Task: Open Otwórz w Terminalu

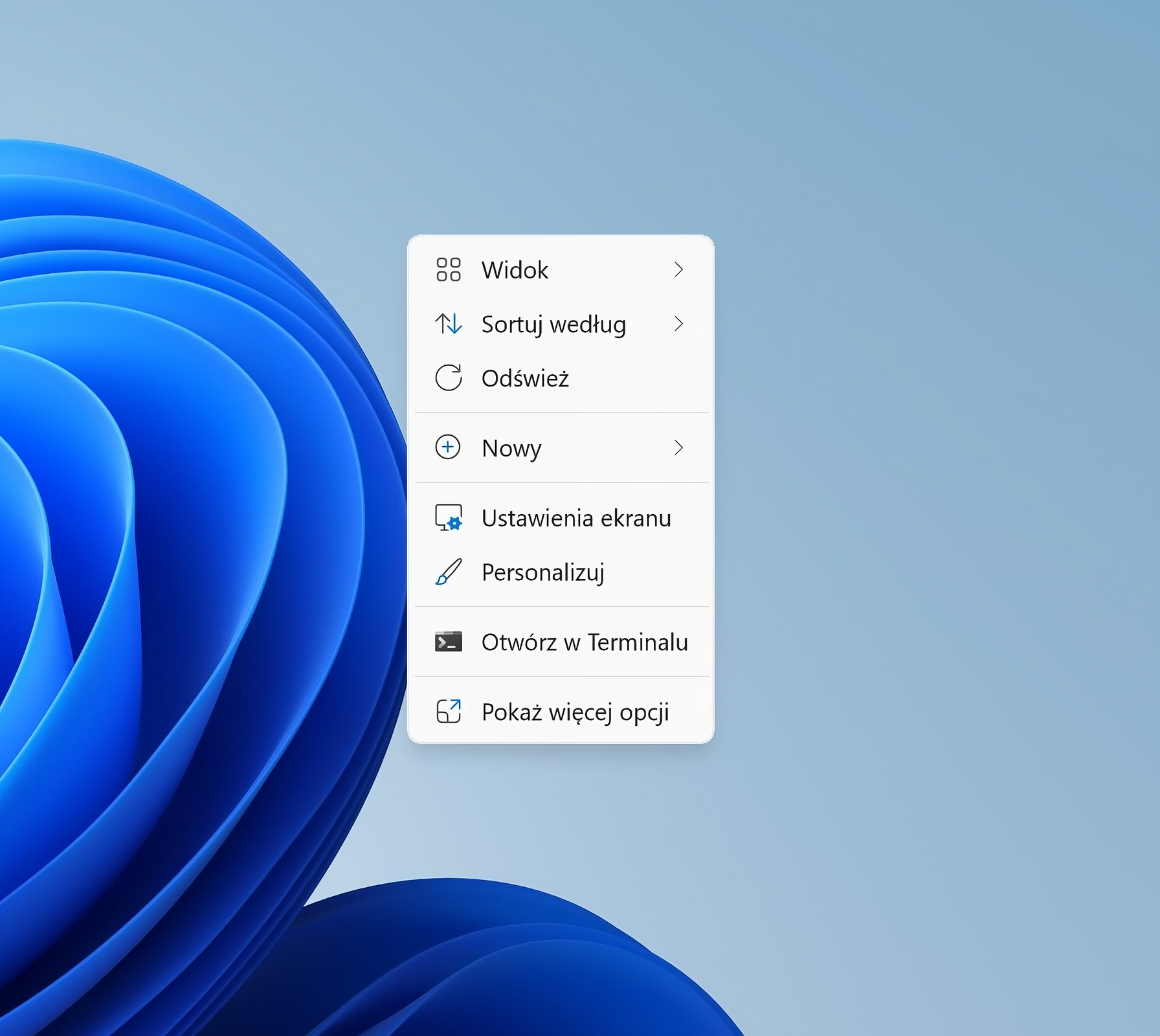Action: click(x=585, y=642)
